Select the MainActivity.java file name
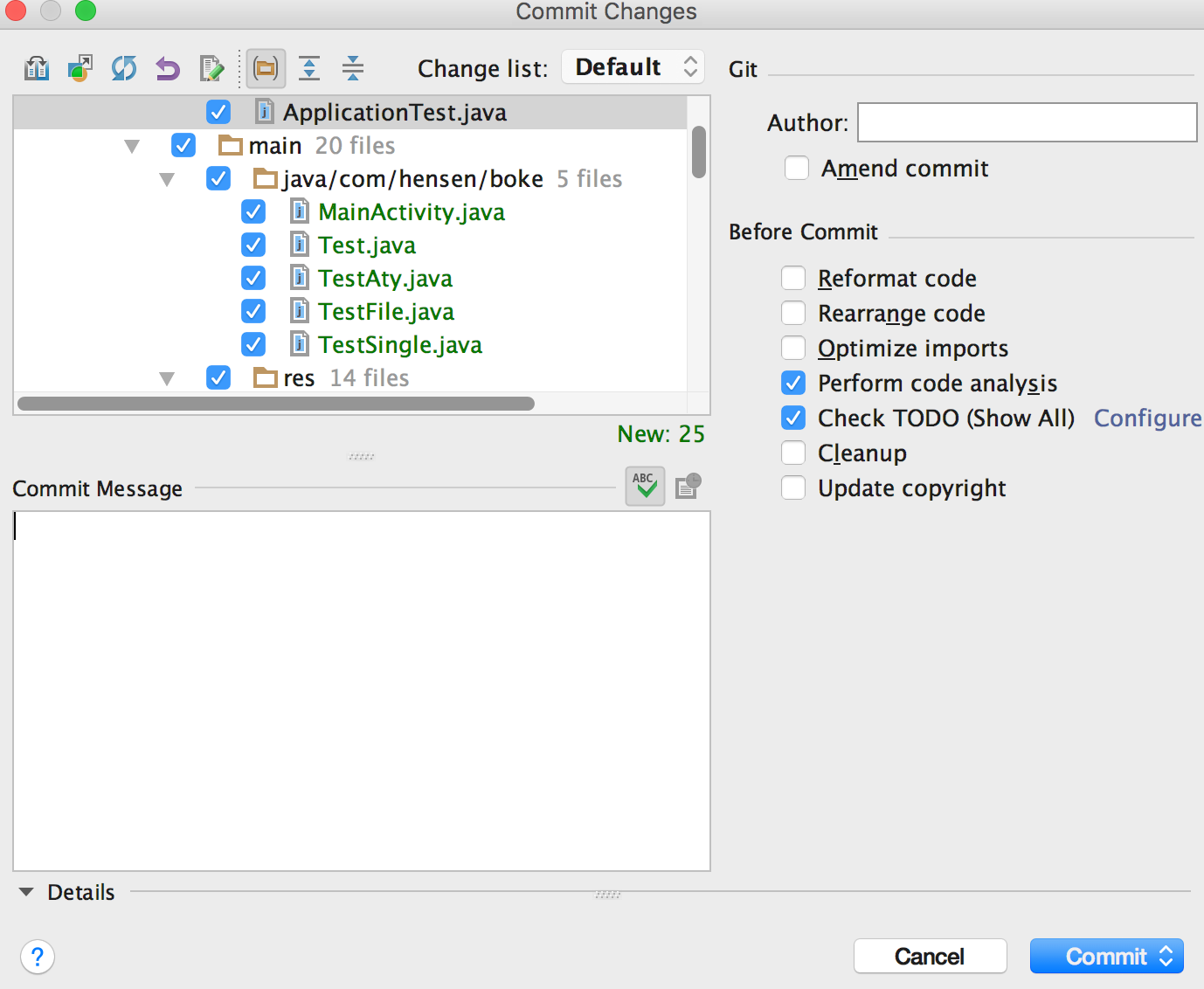The height and width of the screenshot is (989, 1204). coord(412,212)
